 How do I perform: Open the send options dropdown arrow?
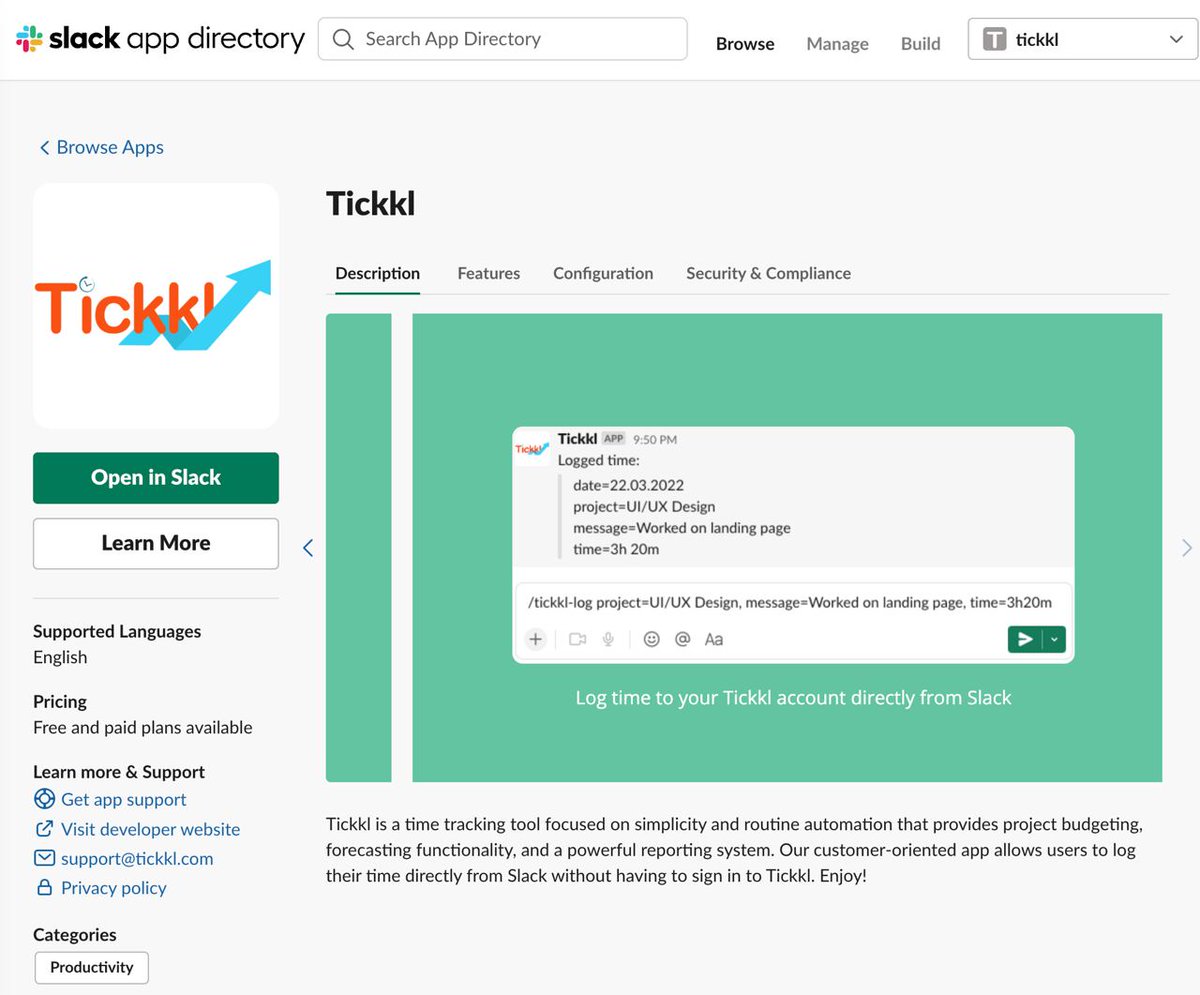pyautogui.click(x=1055, y=639)
